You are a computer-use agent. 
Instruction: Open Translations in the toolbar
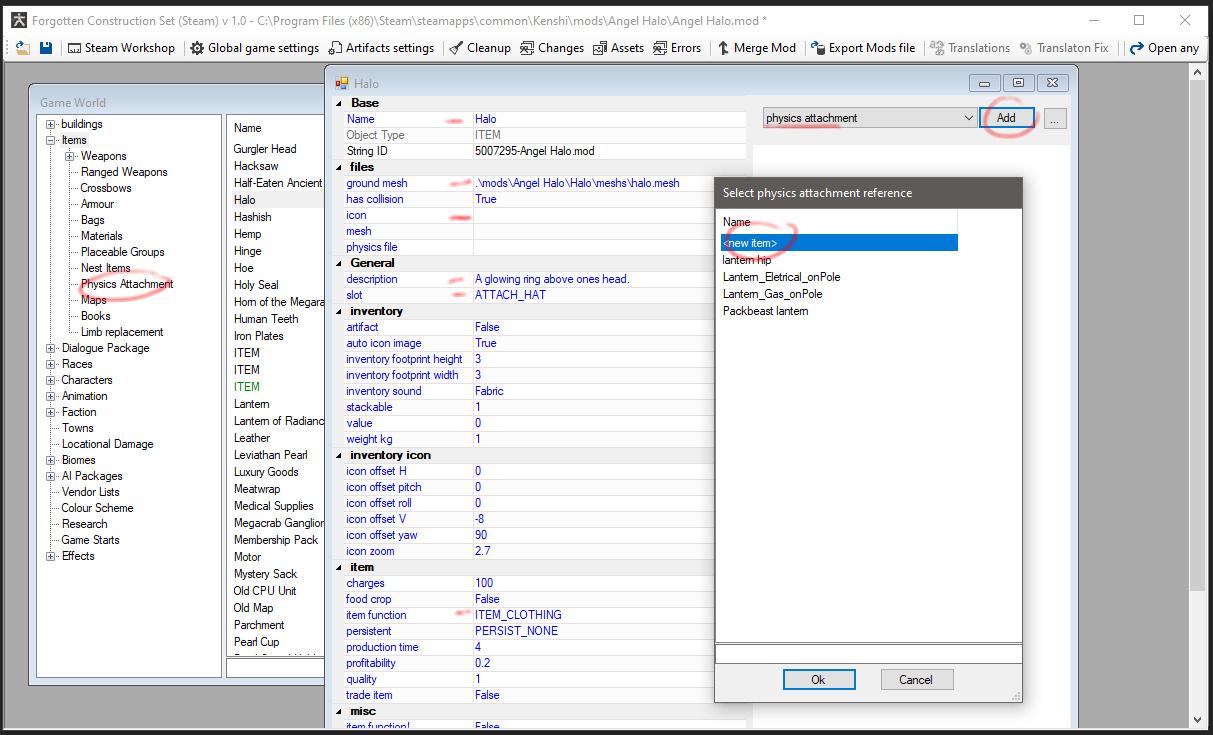[x=970, y=48]
